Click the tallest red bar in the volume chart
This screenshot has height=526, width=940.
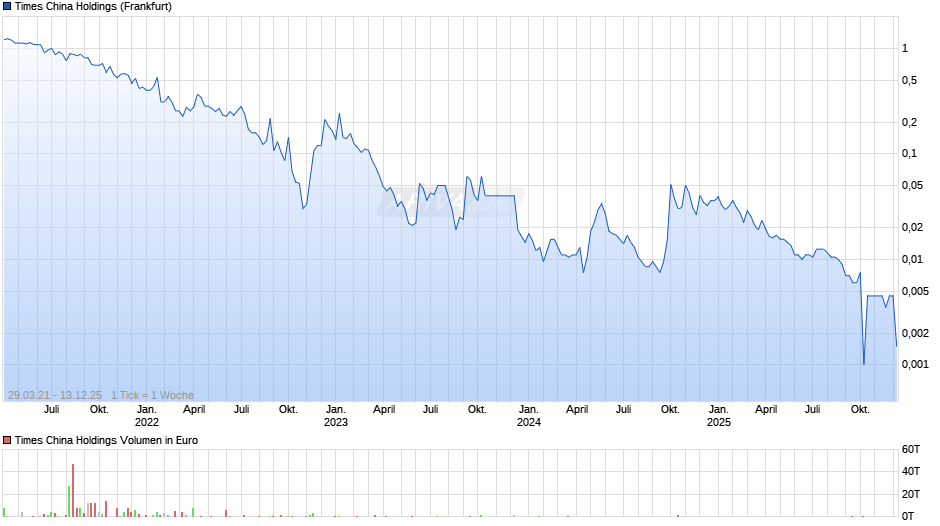(73, 490)
